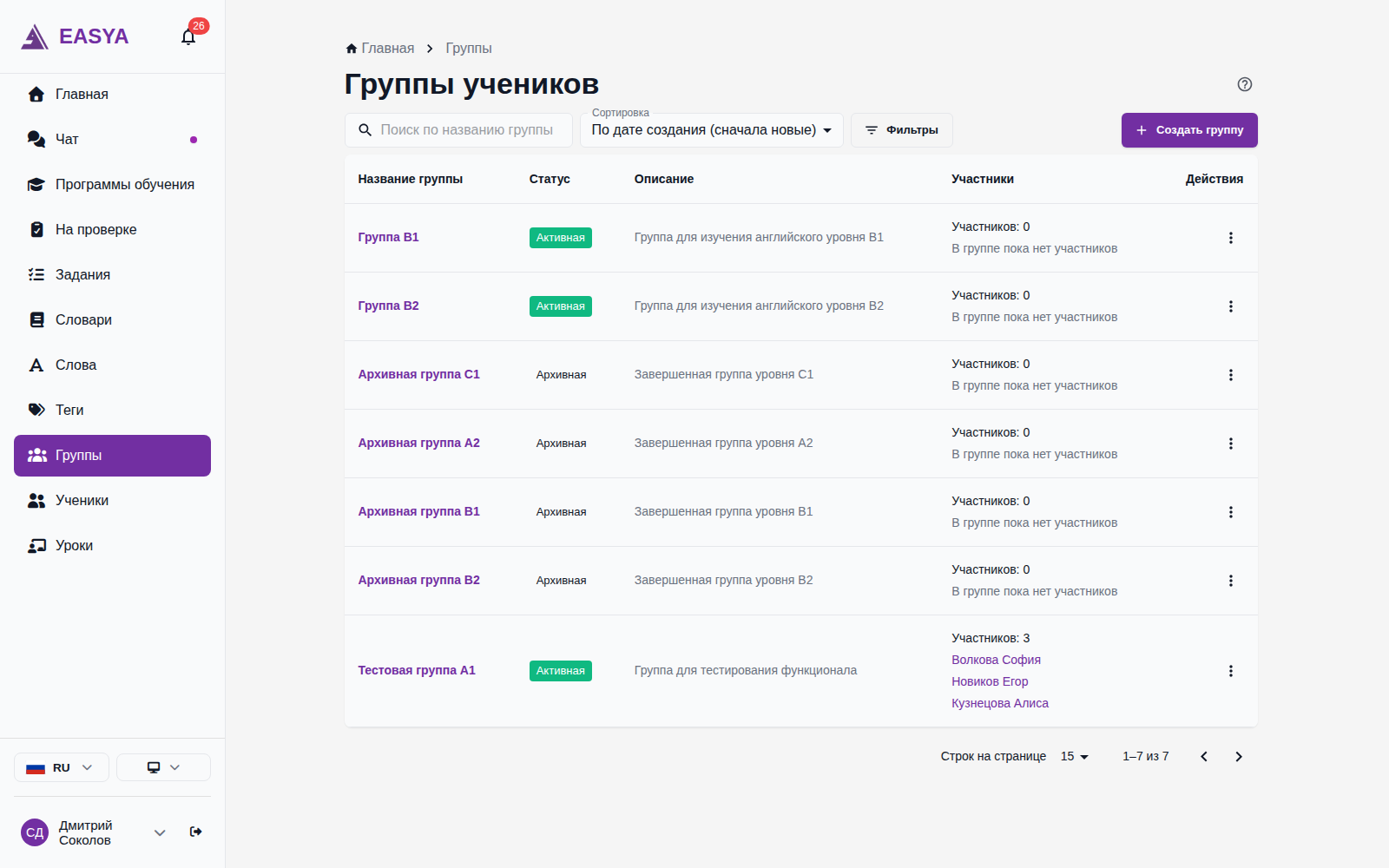Viewport: 1389px width, 868px height.
Task: Focus the group name search field
Action: (x=458, y=130)
